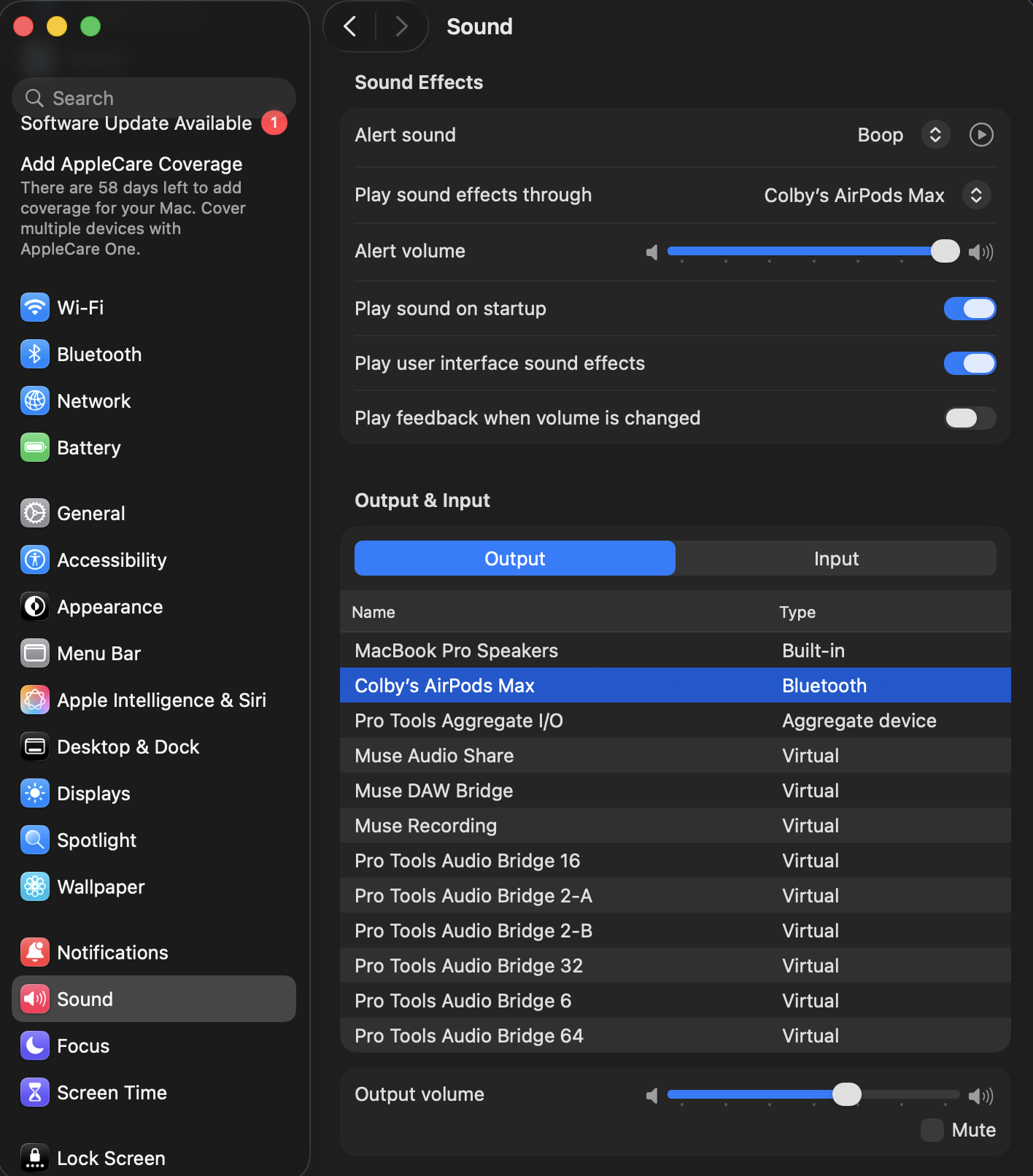The height and width of the screenshot is (1176, 1033).
Task: Go back using the back arrow
Action: [350, 27]
